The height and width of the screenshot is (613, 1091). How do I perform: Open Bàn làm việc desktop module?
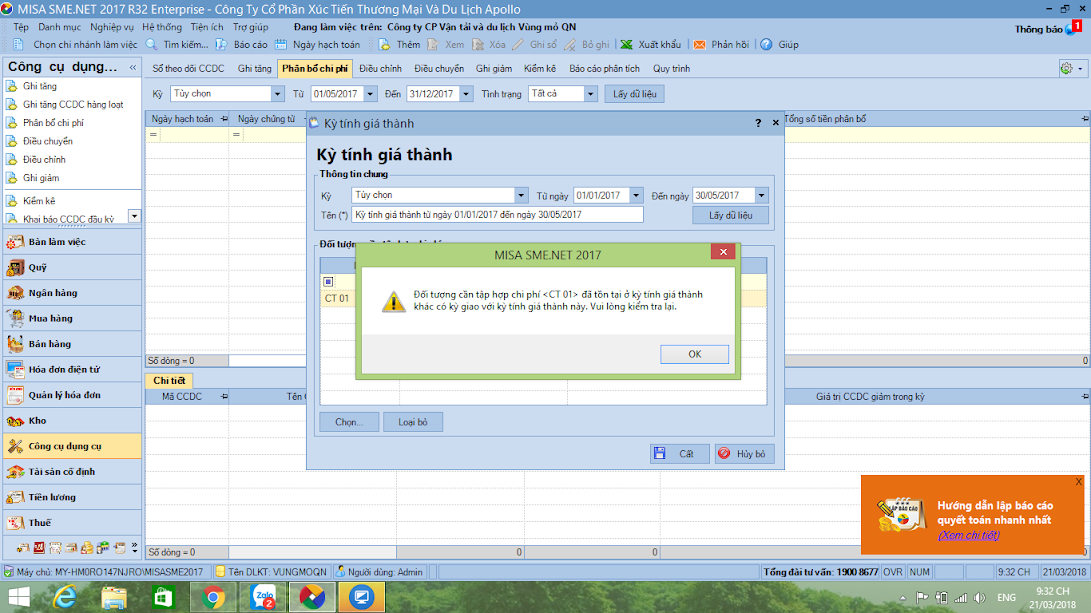(72, 242)
